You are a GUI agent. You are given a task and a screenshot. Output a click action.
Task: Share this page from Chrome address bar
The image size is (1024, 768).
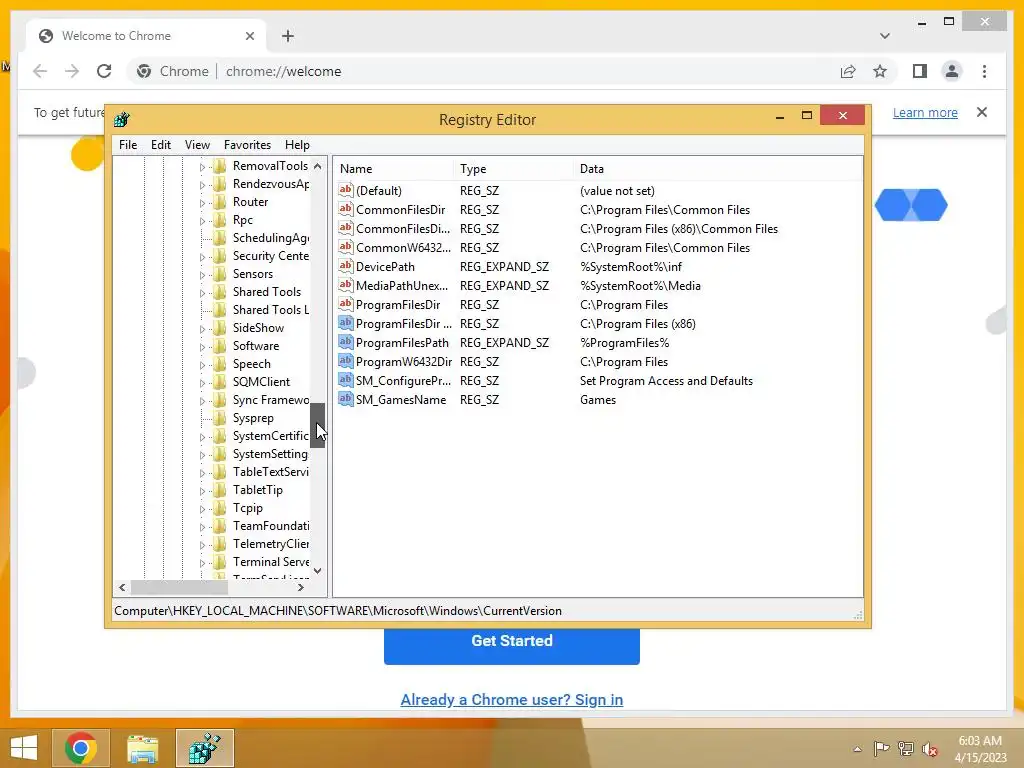pyautogui.click(x=848, y=71)
